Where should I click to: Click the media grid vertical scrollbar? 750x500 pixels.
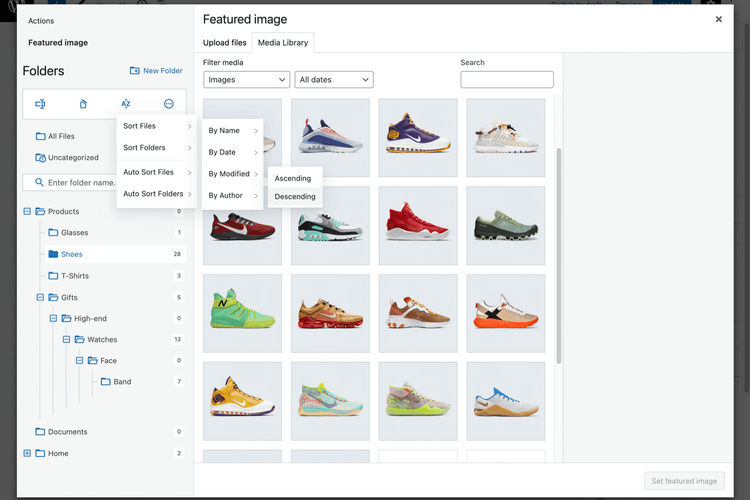tap(559, 256)
